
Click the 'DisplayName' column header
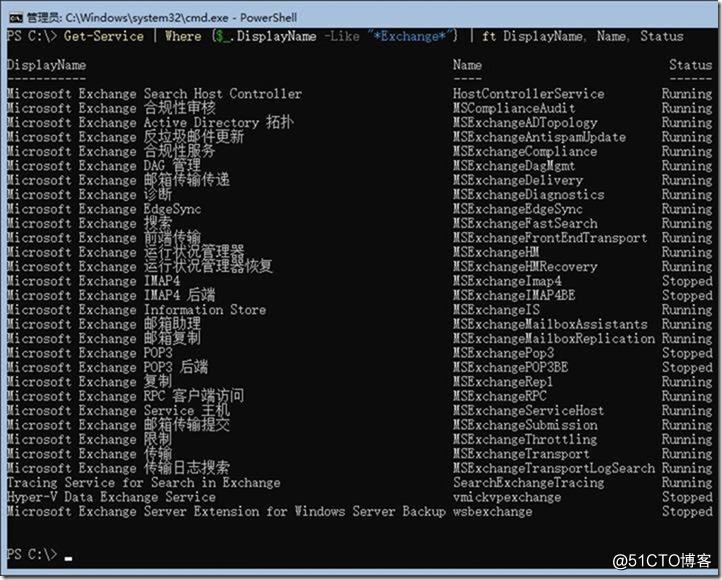(47, 65)
